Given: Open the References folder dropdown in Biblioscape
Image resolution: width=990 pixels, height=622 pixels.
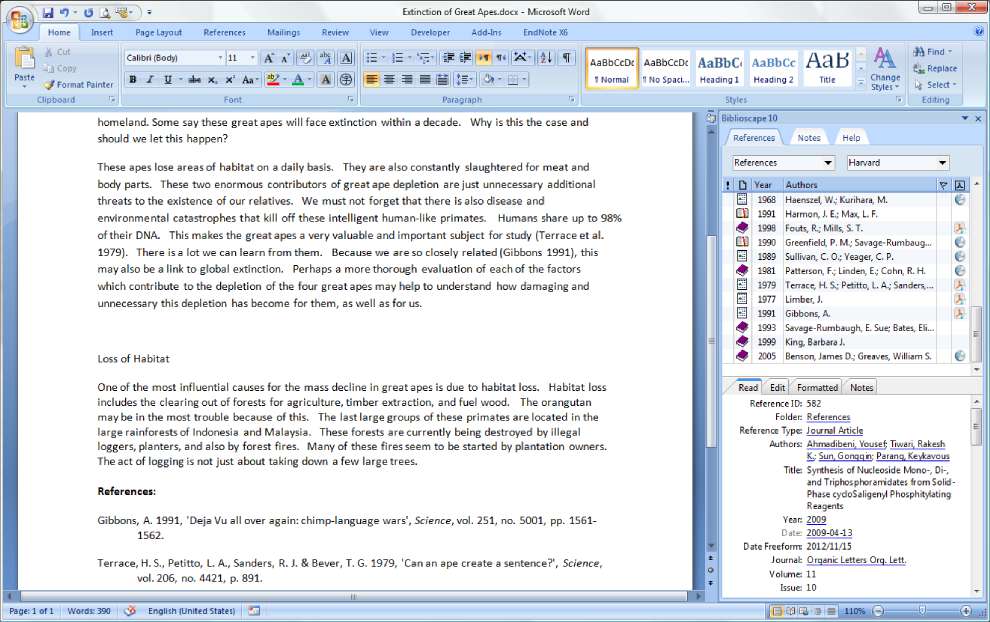Looking at the screenshot, I should coord(828,163).
